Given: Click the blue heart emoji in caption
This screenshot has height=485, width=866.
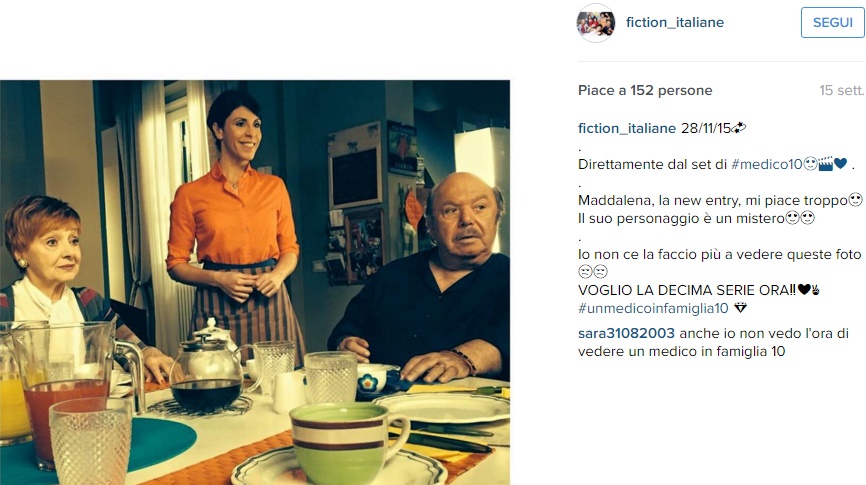Looking at the screenshot, I should click(x=840, y=164).
